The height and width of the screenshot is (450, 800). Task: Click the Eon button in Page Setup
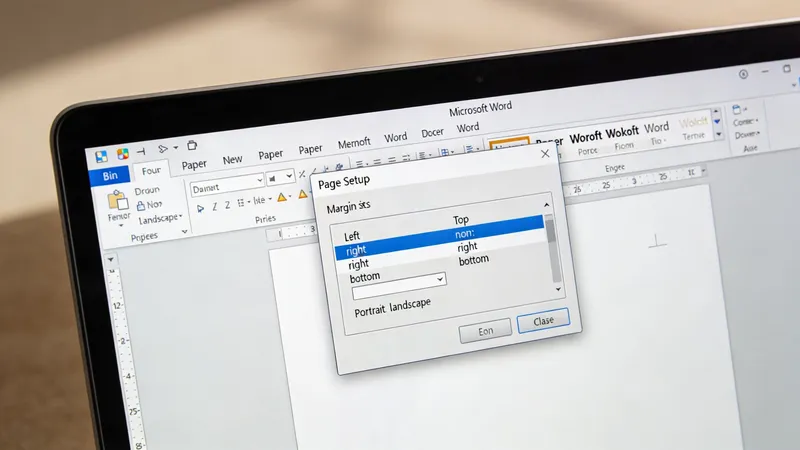485,331
